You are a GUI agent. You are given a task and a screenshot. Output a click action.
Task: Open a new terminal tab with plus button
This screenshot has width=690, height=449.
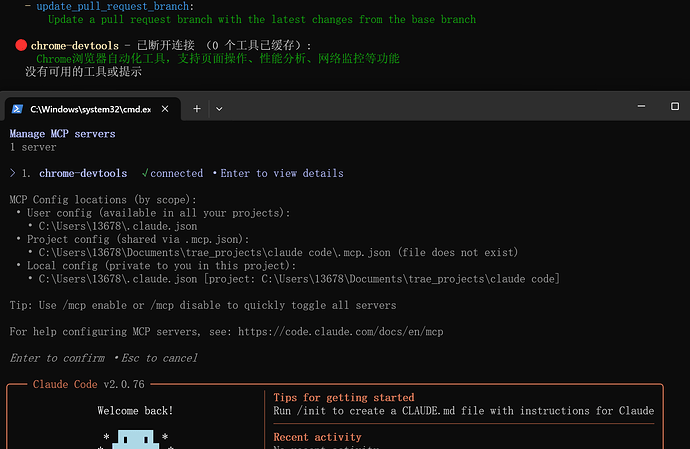(x=197, y=109)
